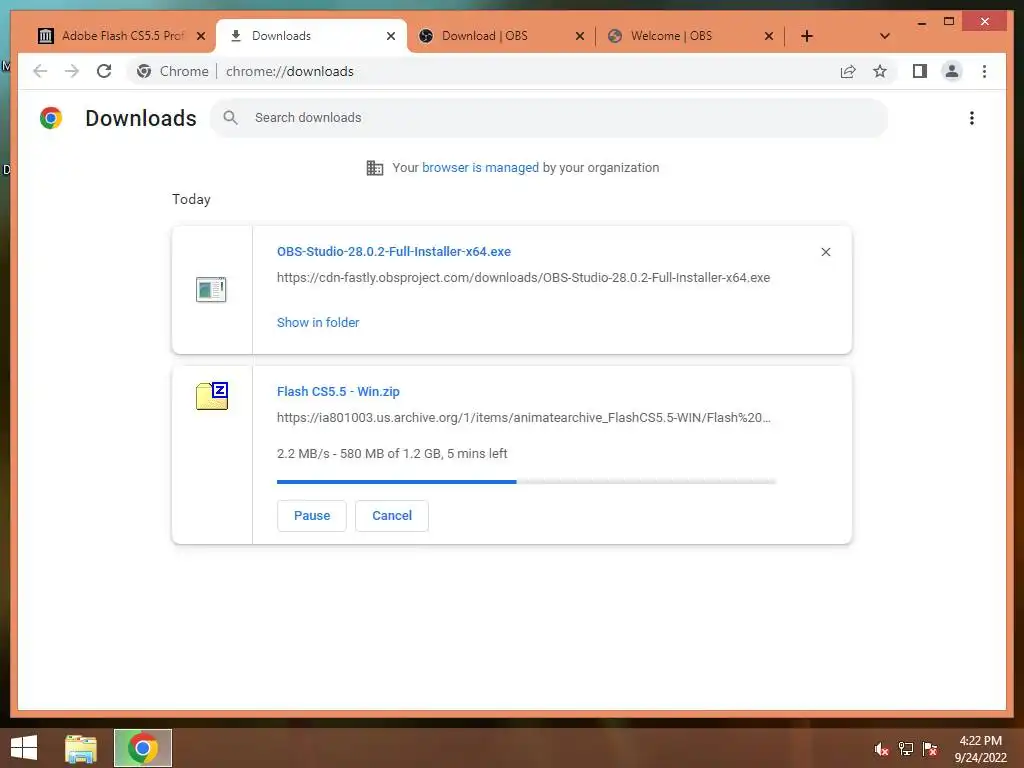Image resolution: width=1024 pixels, height=768 pixels.
Task: Open the Action Center flag icon
Action: click(930, 749)
